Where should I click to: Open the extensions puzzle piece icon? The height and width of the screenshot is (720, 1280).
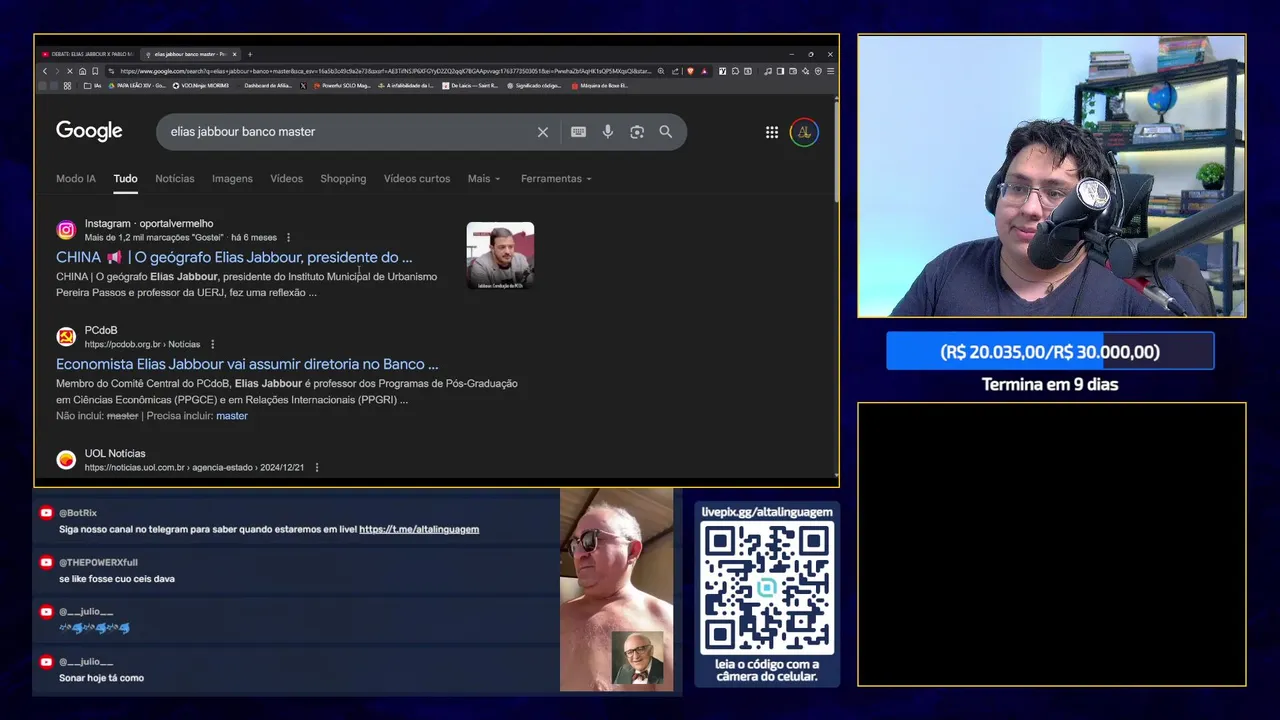735,71
